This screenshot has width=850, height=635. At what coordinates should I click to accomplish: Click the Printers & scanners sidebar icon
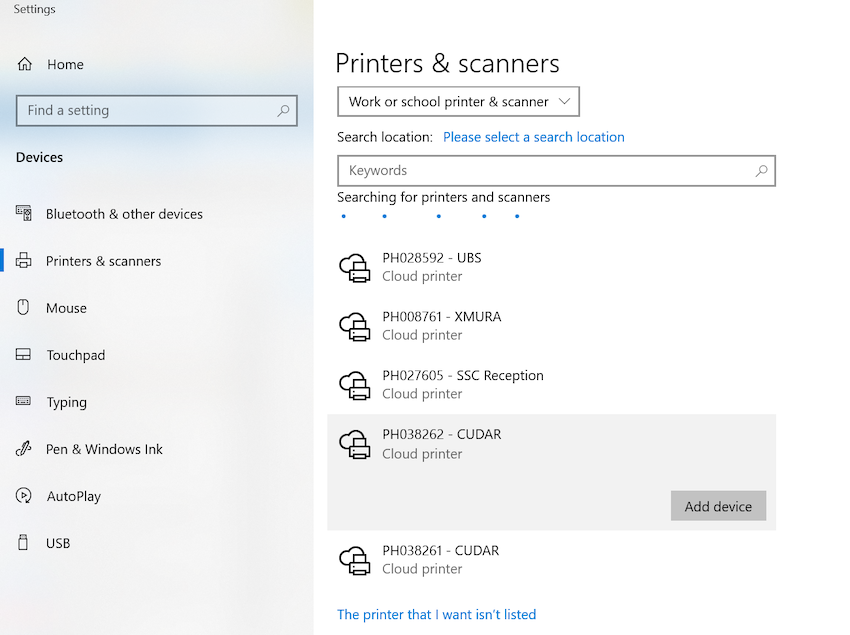click(x=23, y=260)
